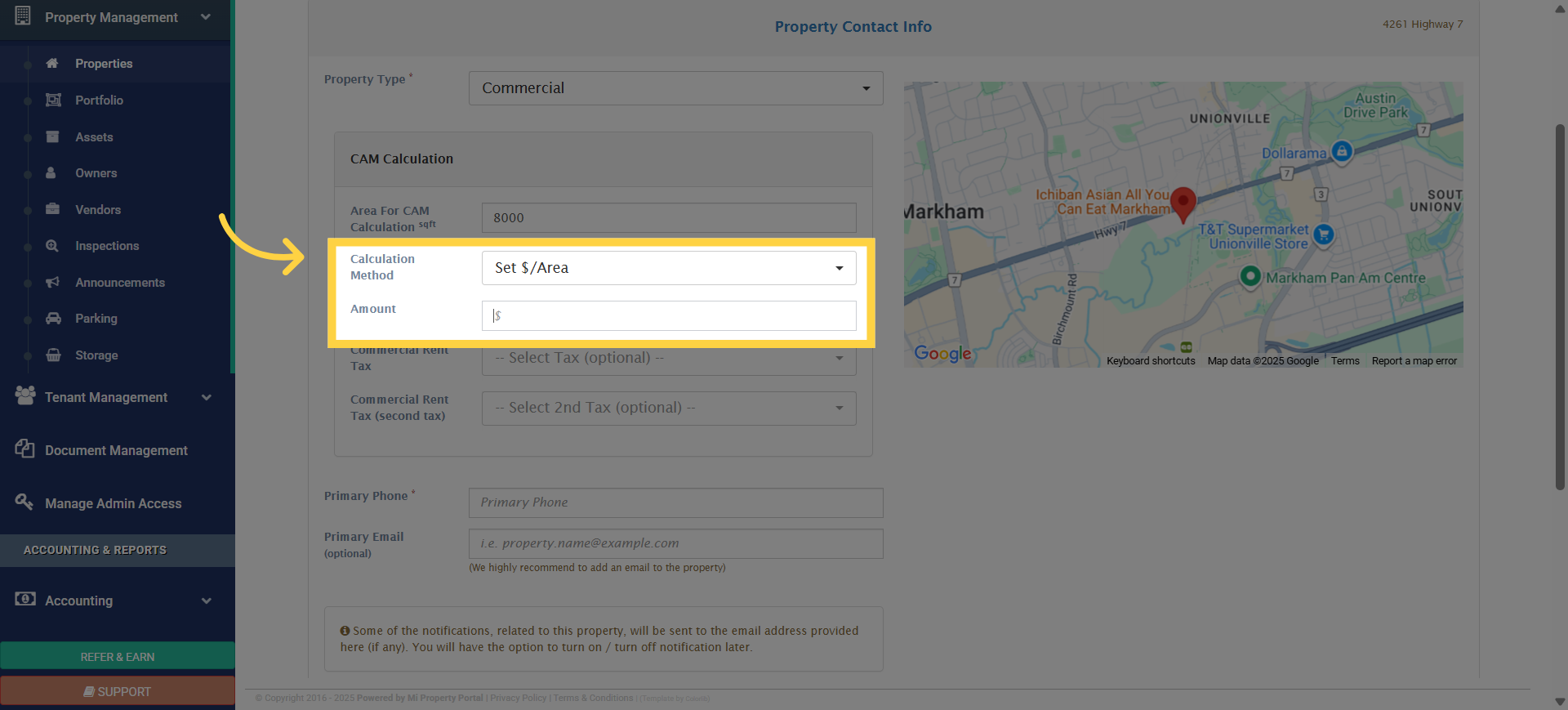Image resolution: width=1568 pixels, height=710 pixels.
Task: Click the Vendors briefcase icon
Action: click(x=52, y=208)
